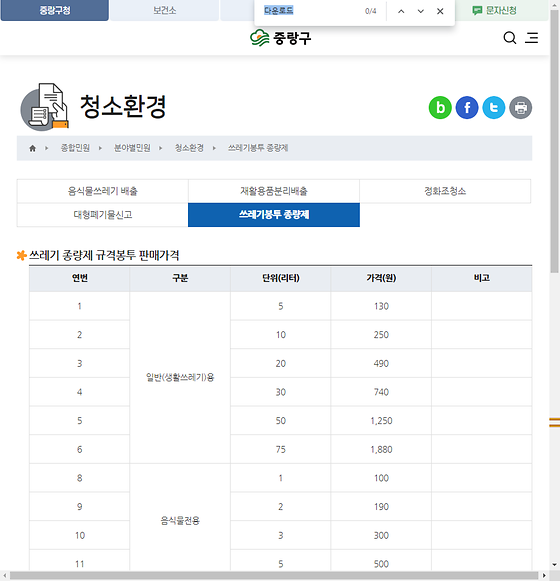Switch to 중랑구청 top tab

[55, 10]
